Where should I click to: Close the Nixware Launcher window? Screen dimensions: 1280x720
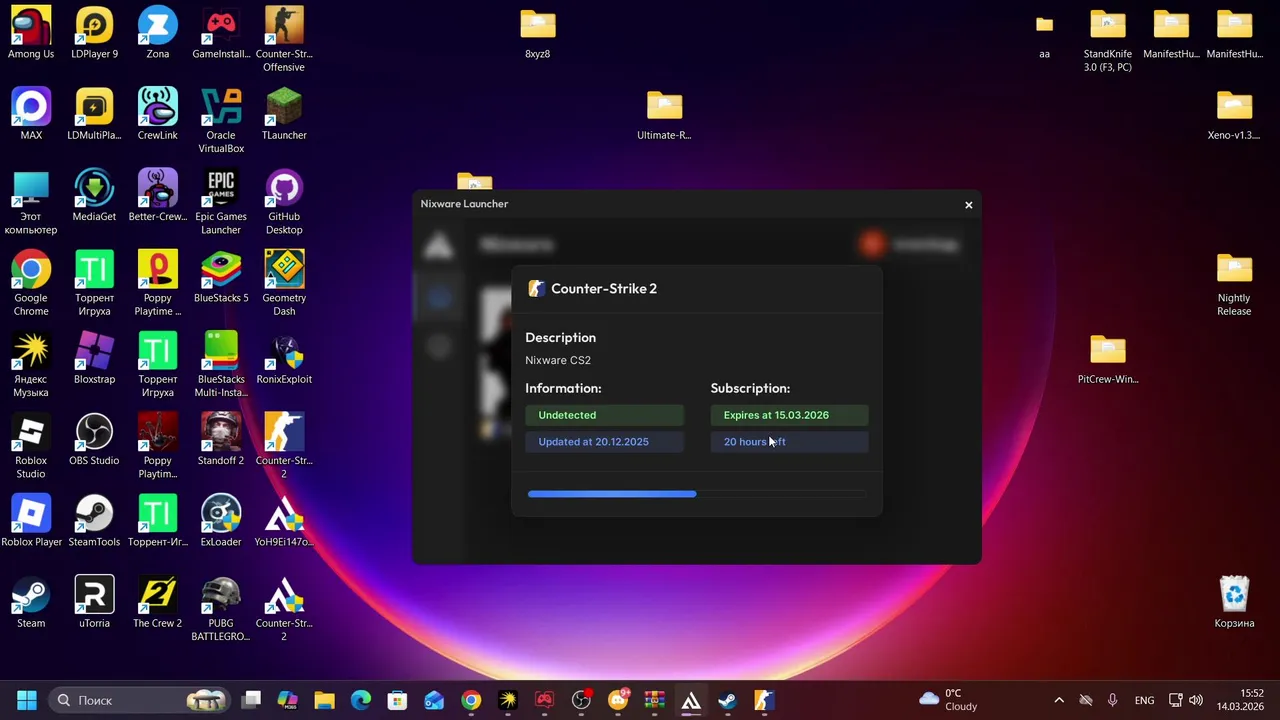(968, 205)
